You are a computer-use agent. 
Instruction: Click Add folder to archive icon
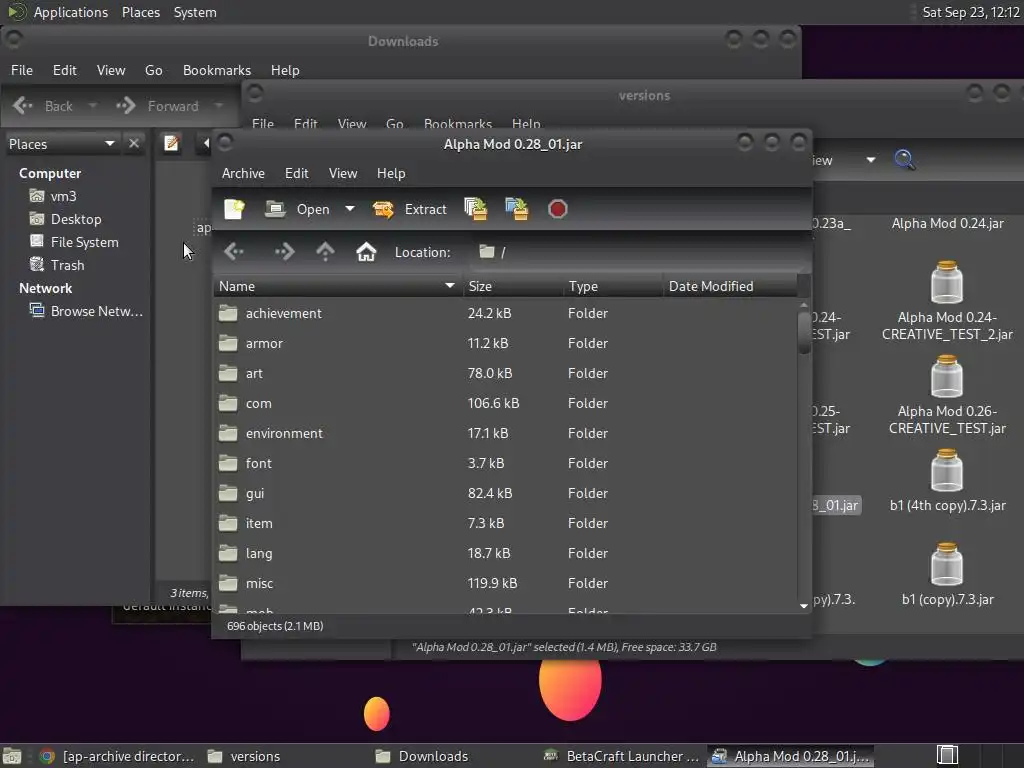pyautogui.click(x=517, y=209)
